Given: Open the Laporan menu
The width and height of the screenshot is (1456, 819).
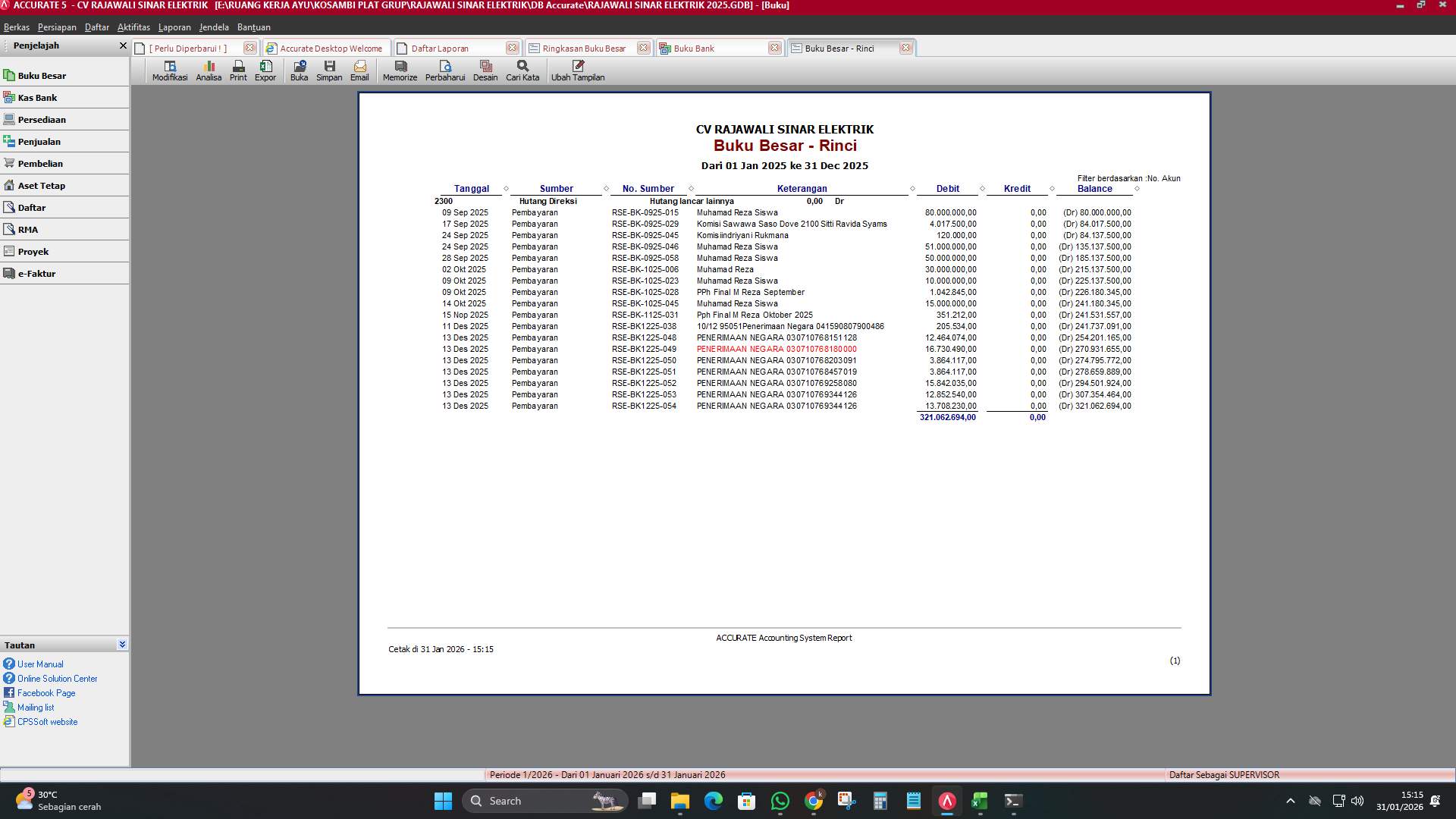Looking at the screenshot, I should [174, 27].
